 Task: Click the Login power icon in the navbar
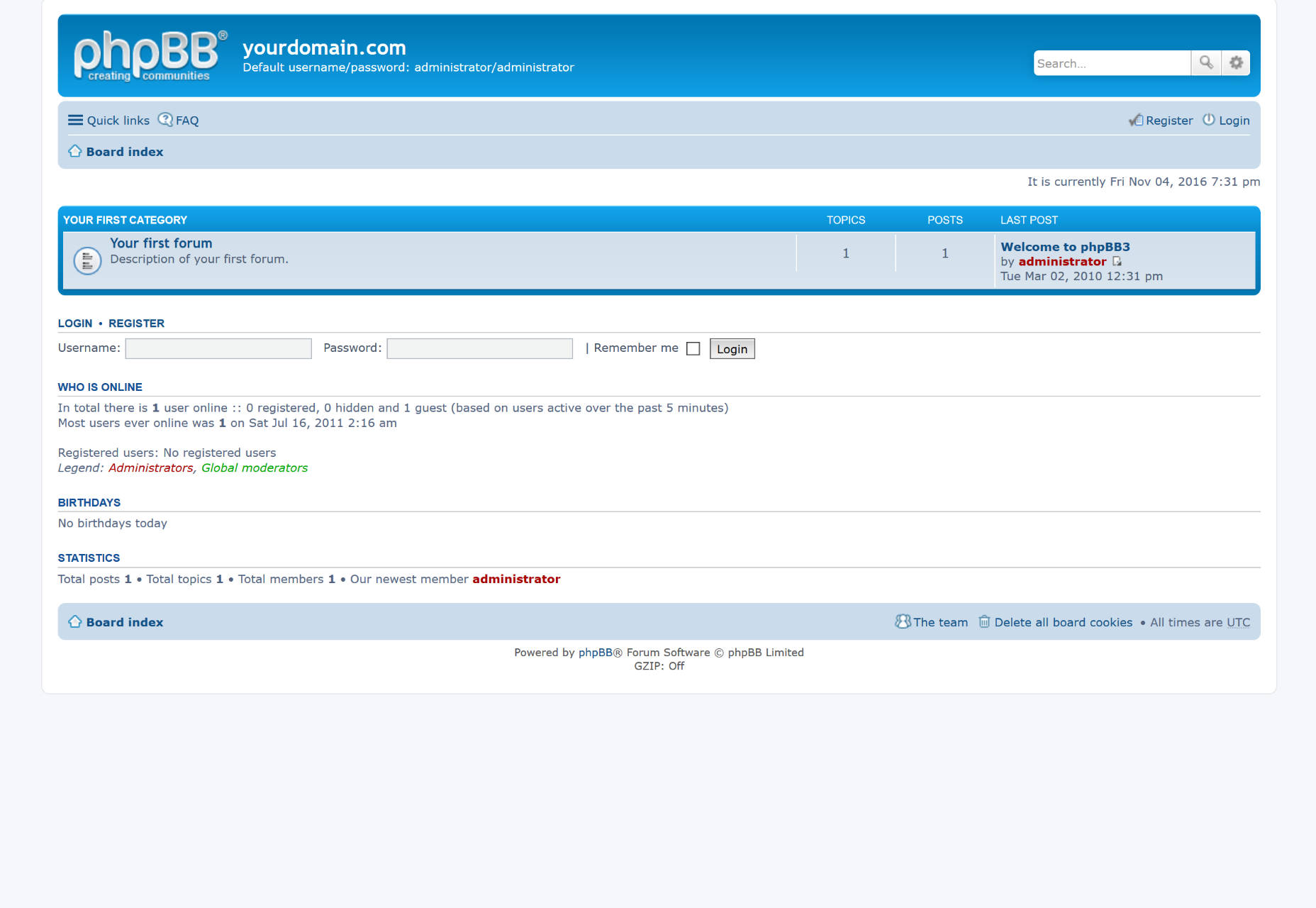(x=1209, y=120)
